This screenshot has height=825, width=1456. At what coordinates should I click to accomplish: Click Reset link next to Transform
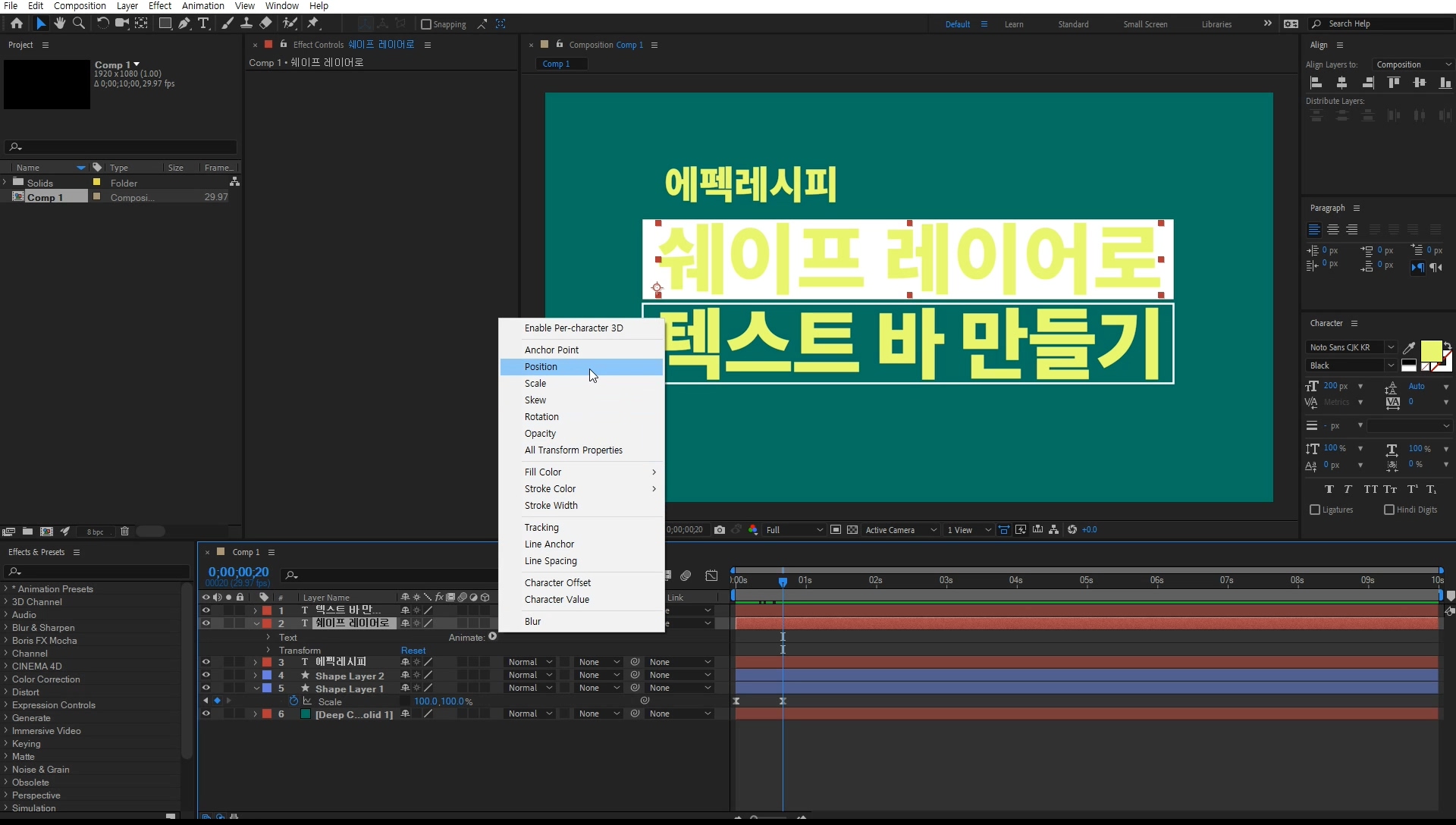(x=413, y=651)
